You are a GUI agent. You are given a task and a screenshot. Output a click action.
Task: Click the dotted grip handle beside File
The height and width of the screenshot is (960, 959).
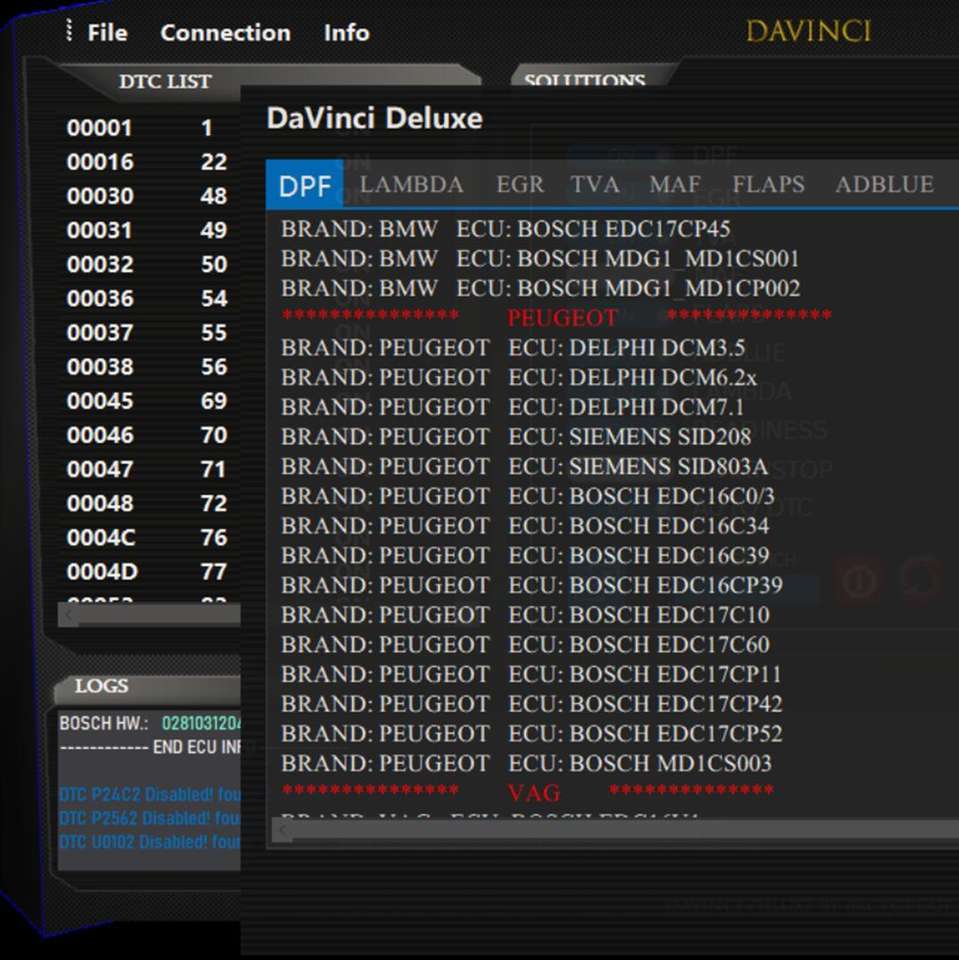point(69,30)
